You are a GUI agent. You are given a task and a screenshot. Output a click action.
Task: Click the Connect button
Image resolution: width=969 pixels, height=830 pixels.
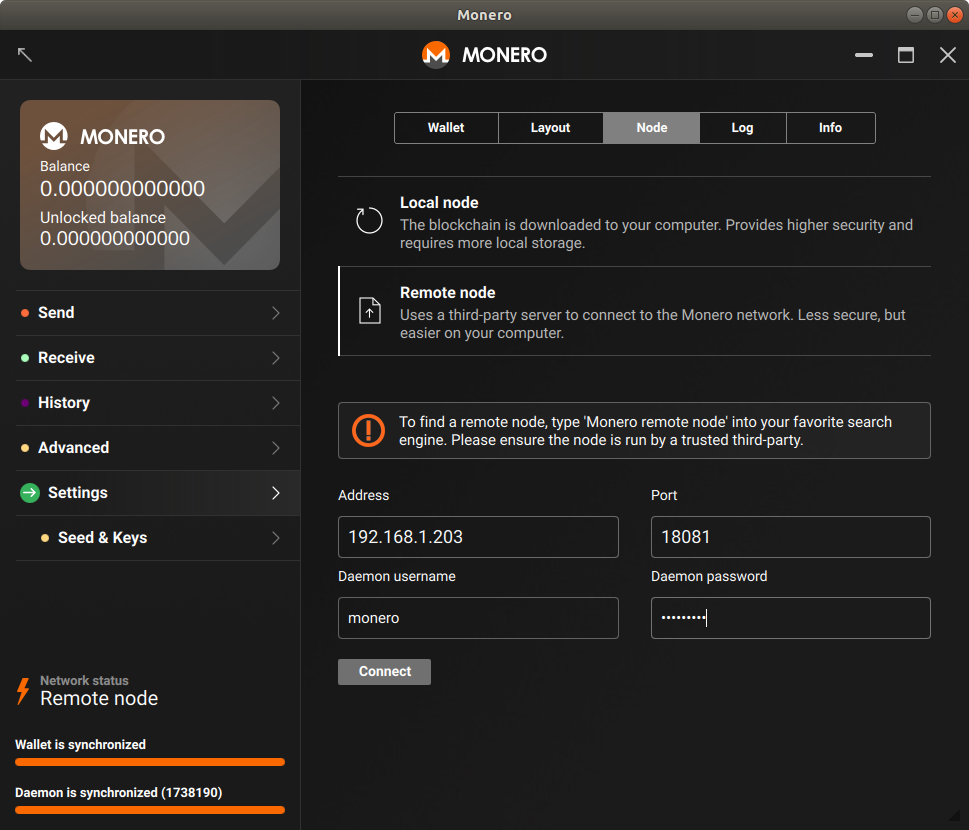pyautogui.click(x=384, y=672)
